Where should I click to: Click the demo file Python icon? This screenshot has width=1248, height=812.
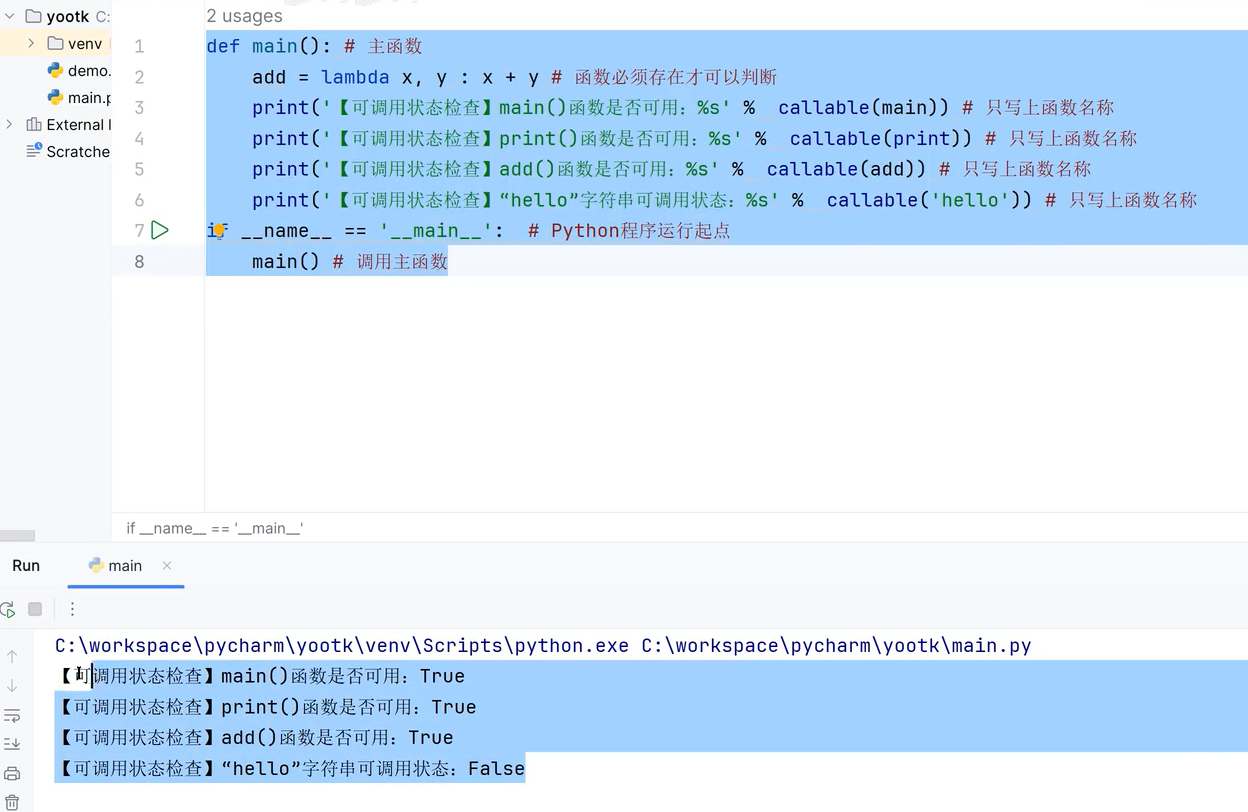[x=55, y=70]
